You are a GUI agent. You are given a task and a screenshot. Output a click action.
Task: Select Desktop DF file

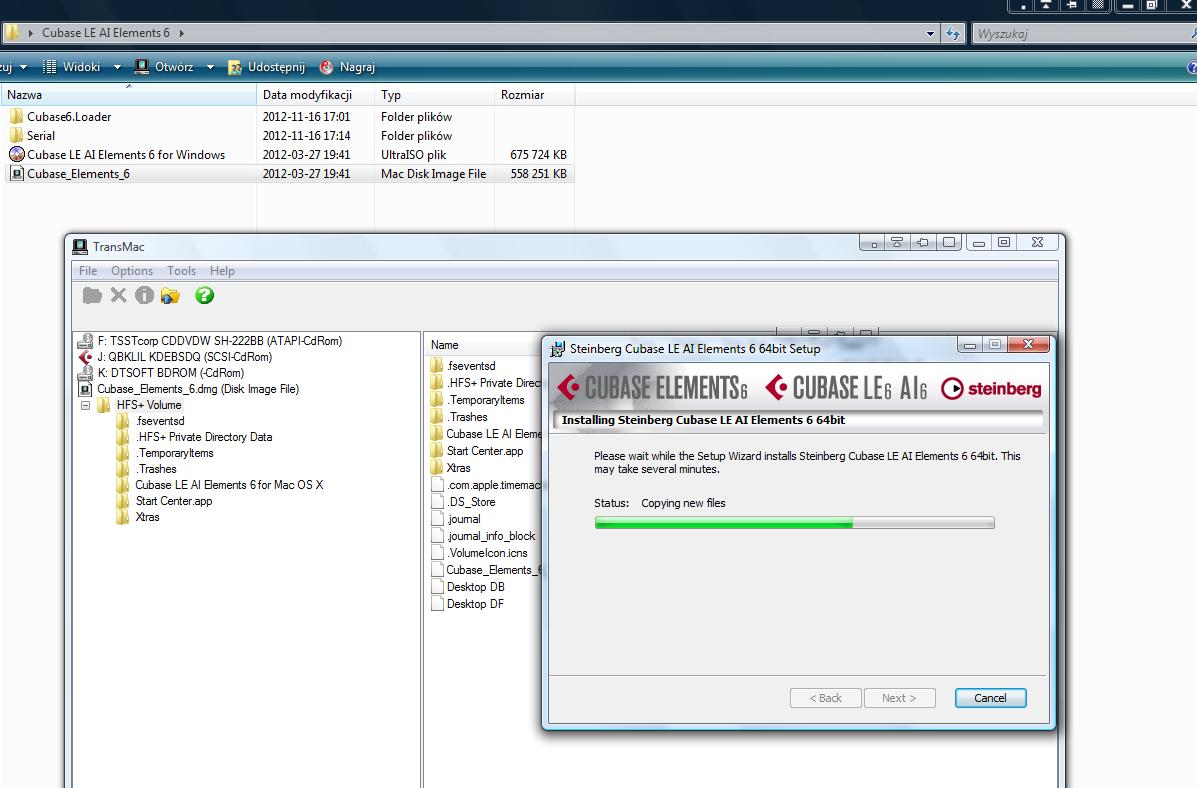pos(475,603)
